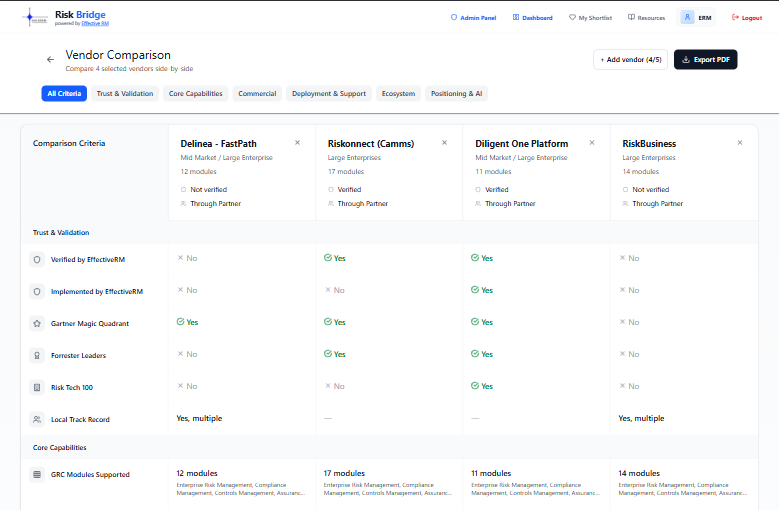Click RiskBusiness No for Gartner Magic Quadrant
Viewport: 779px width, 510px height.
(x=629, y=322)
